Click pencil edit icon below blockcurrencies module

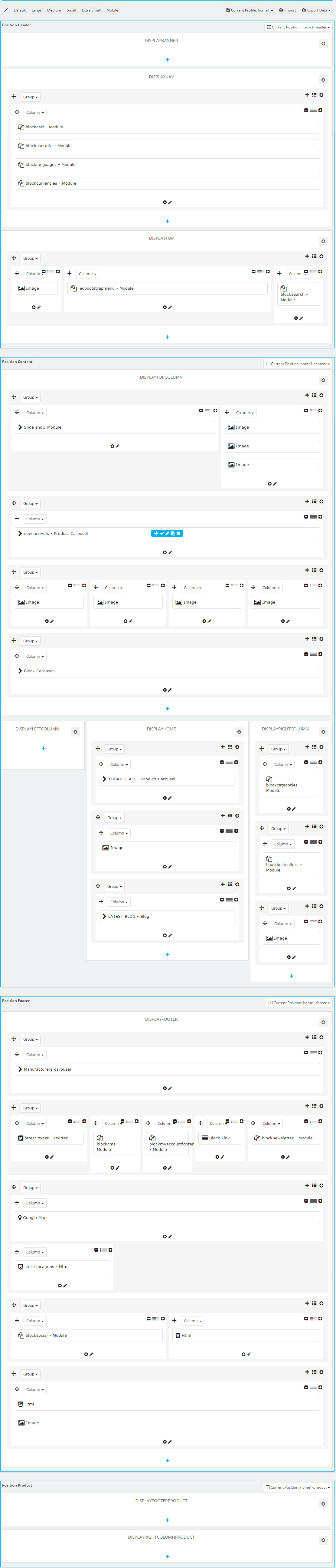171,202
